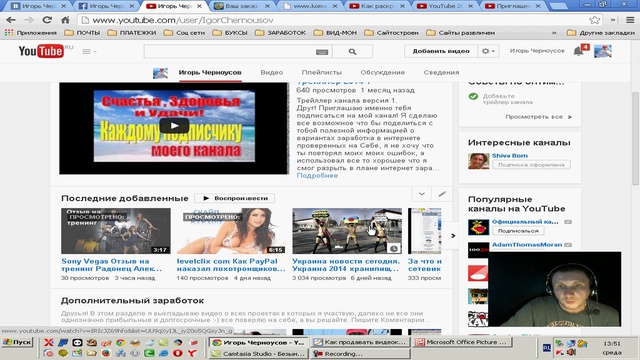Click the browser Back arrow
Viewport: 640px width, 360px height.
[11, 20]
